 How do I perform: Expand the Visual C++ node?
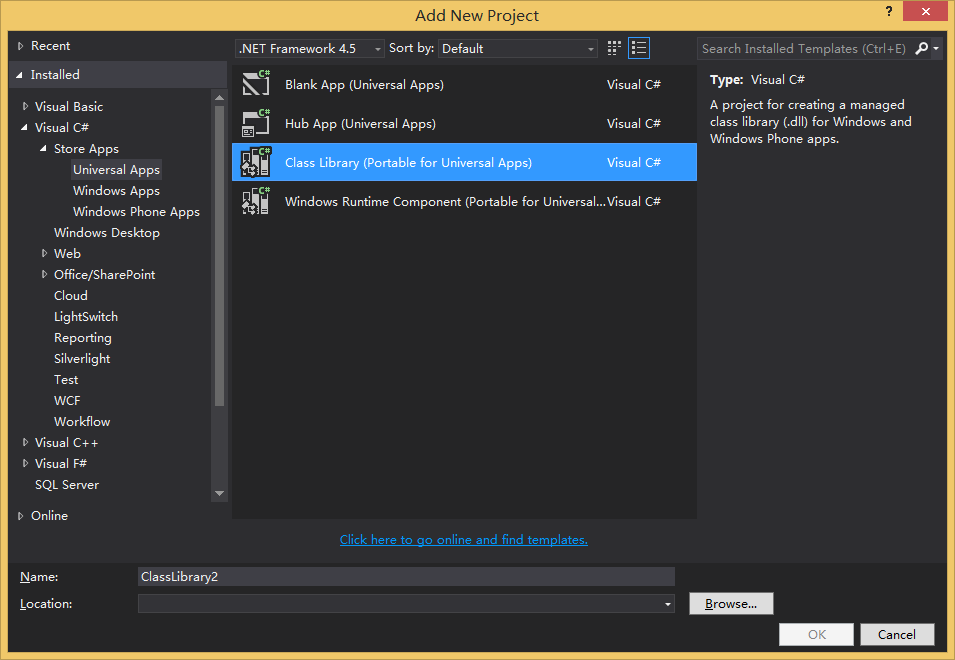[25, 443]
